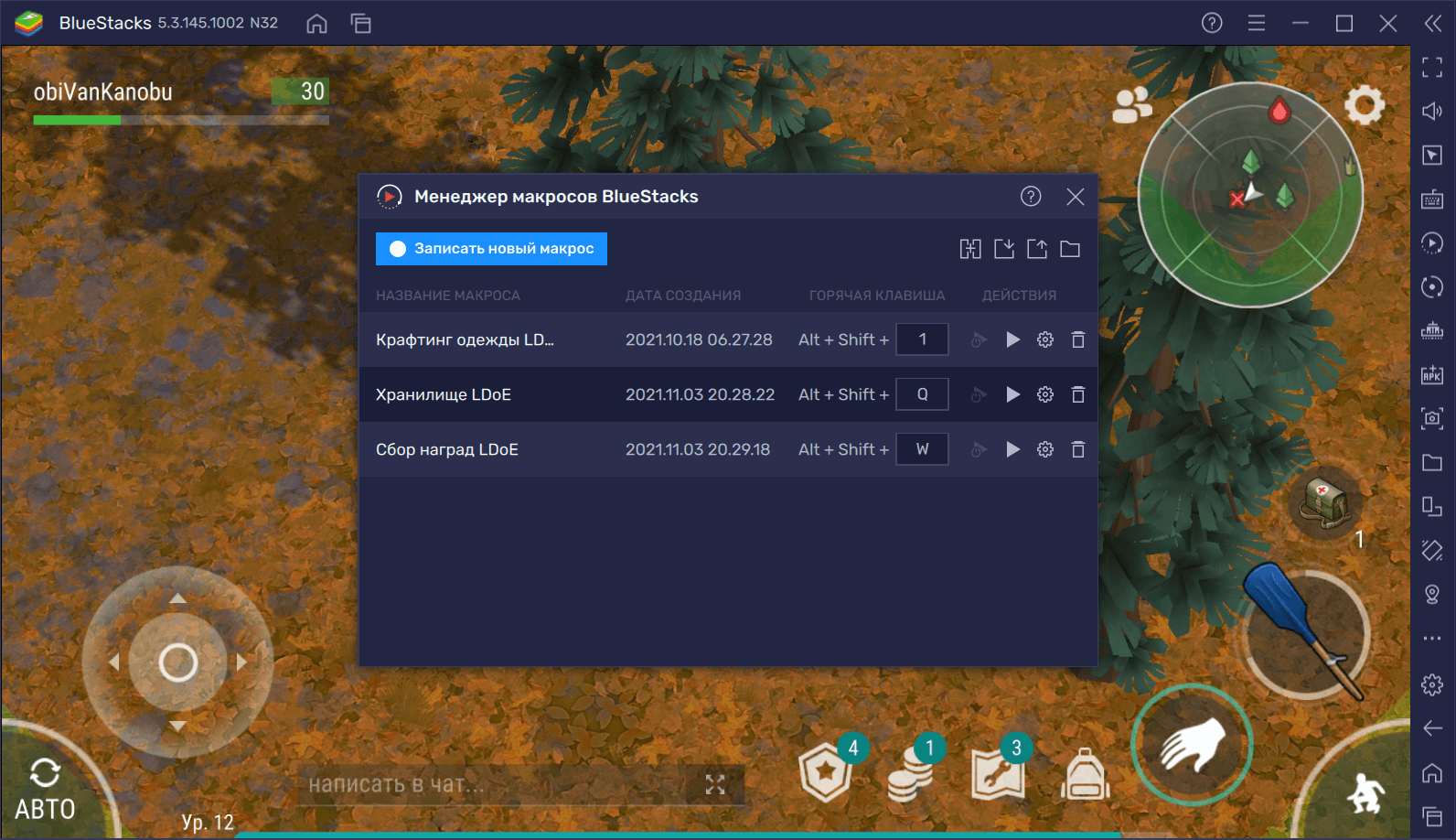The height and width of the screenshot is (840, 1456).
Task: Expand chat window icon
Action: coord(715,785)
